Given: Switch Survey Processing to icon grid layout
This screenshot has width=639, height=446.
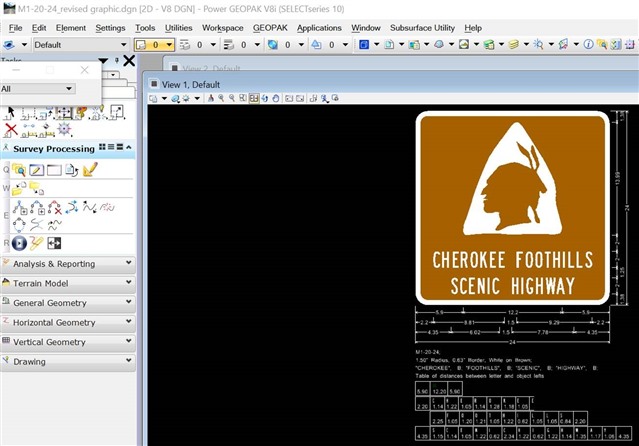Looking at the screenshot, I should 102,147.
